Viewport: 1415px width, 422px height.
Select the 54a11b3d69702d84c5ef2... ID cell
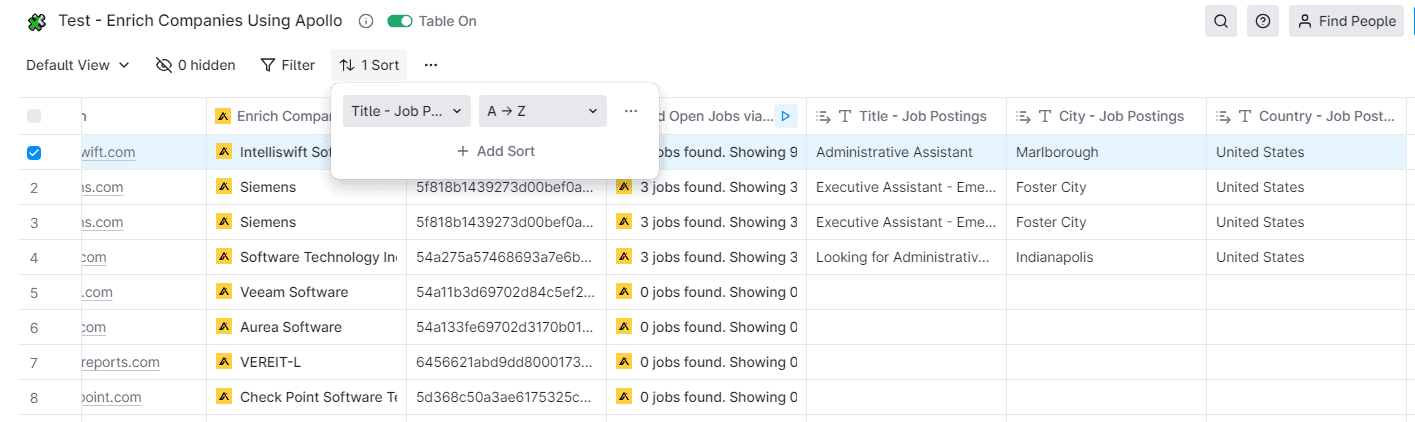pyautogui.click(x=506, y=292)
